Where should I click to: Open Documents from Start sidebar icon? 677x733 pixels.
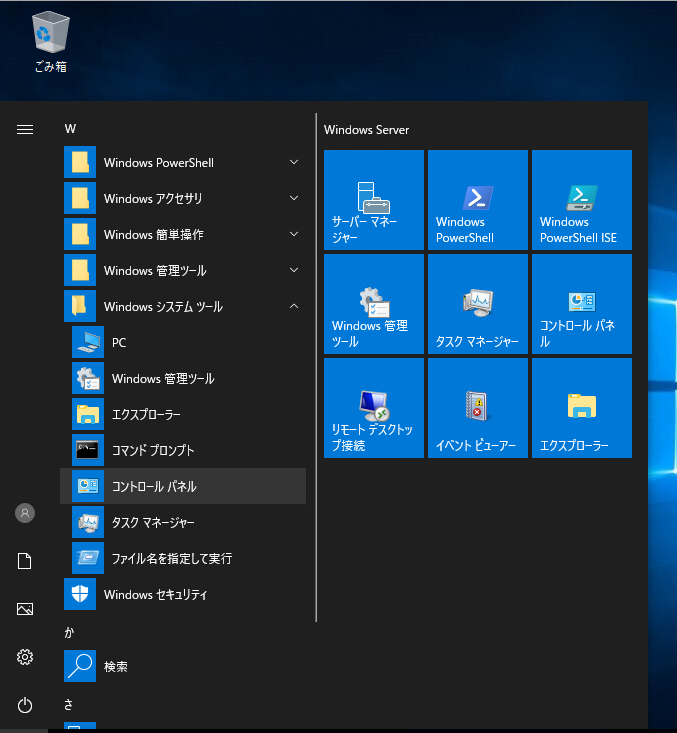click(25, 561)
